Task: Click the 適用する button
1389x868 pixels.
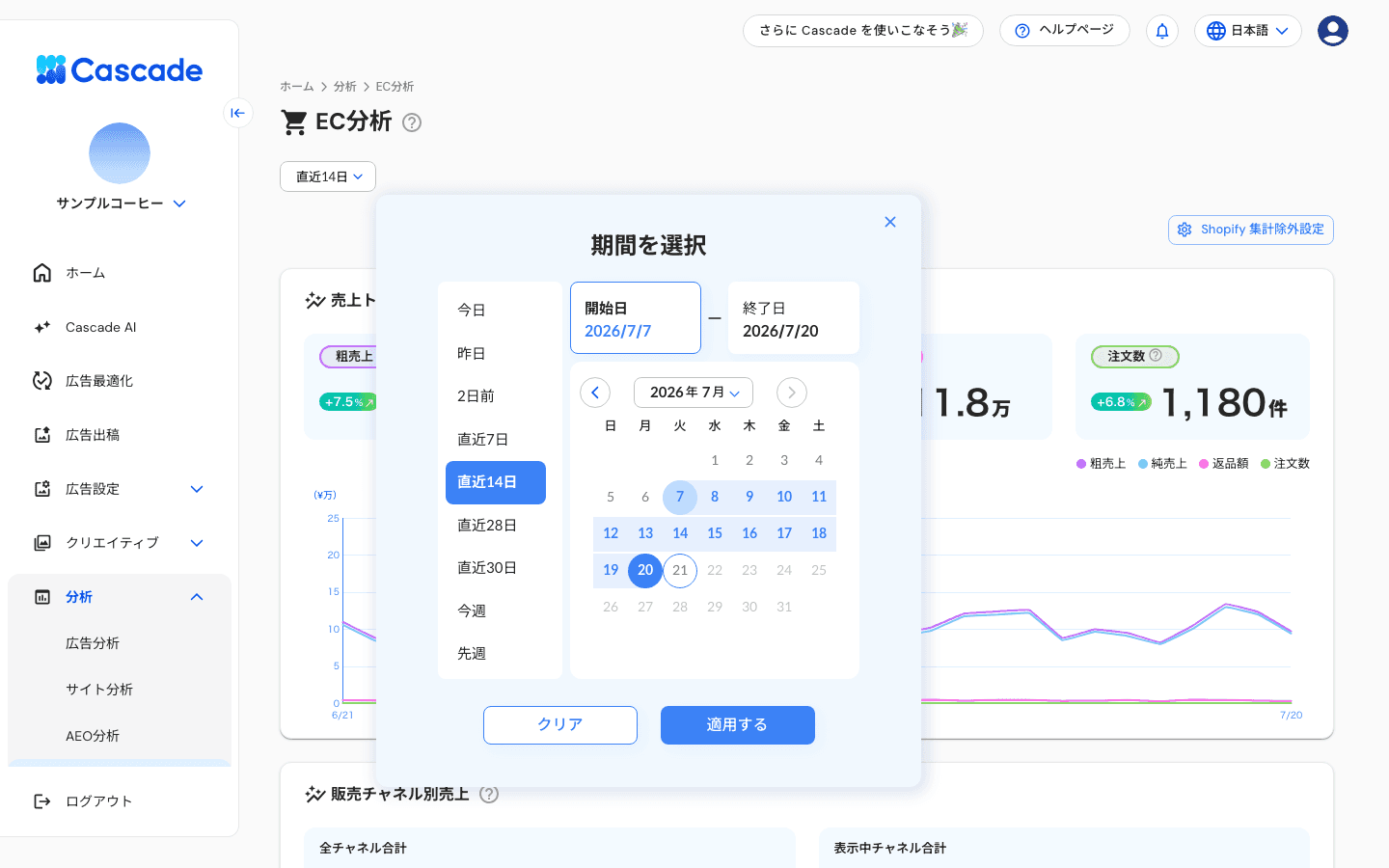Action: [738, 725]
